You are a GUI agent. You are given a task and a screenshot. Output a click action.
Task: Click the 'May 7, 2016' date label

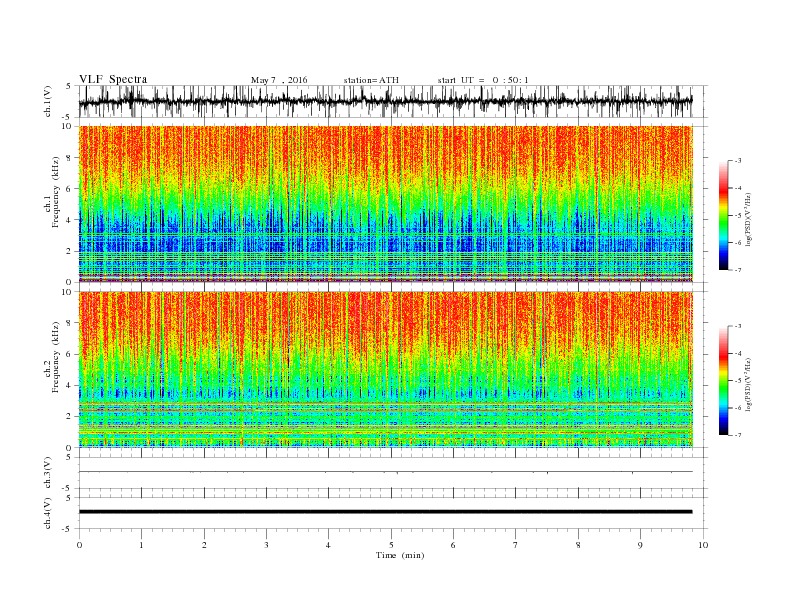(x=279, y=80)
